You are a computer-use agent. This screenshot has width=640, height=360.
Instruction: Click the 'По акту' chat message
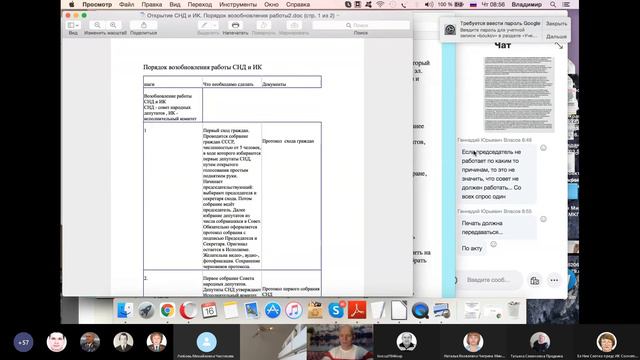472,248
